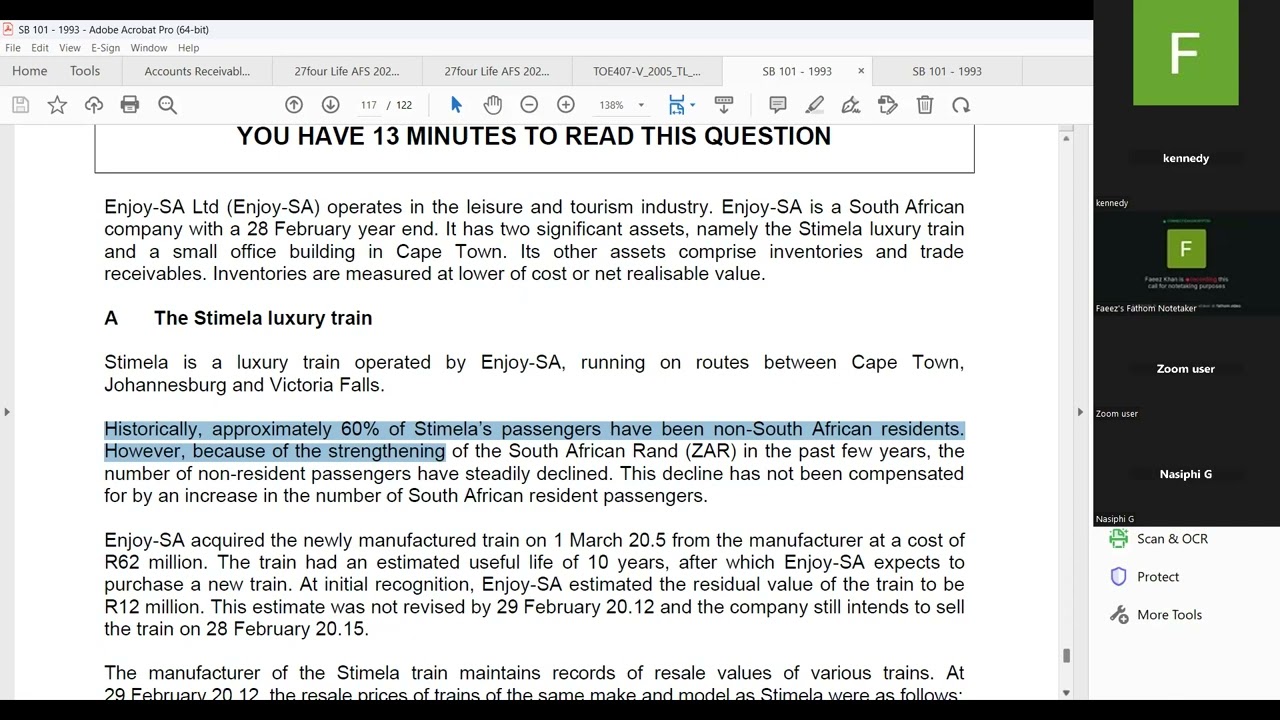Screen dimensions: 1280x720
Task: Switch to the second 27four Life AFS tab
Action: (497, 71)
